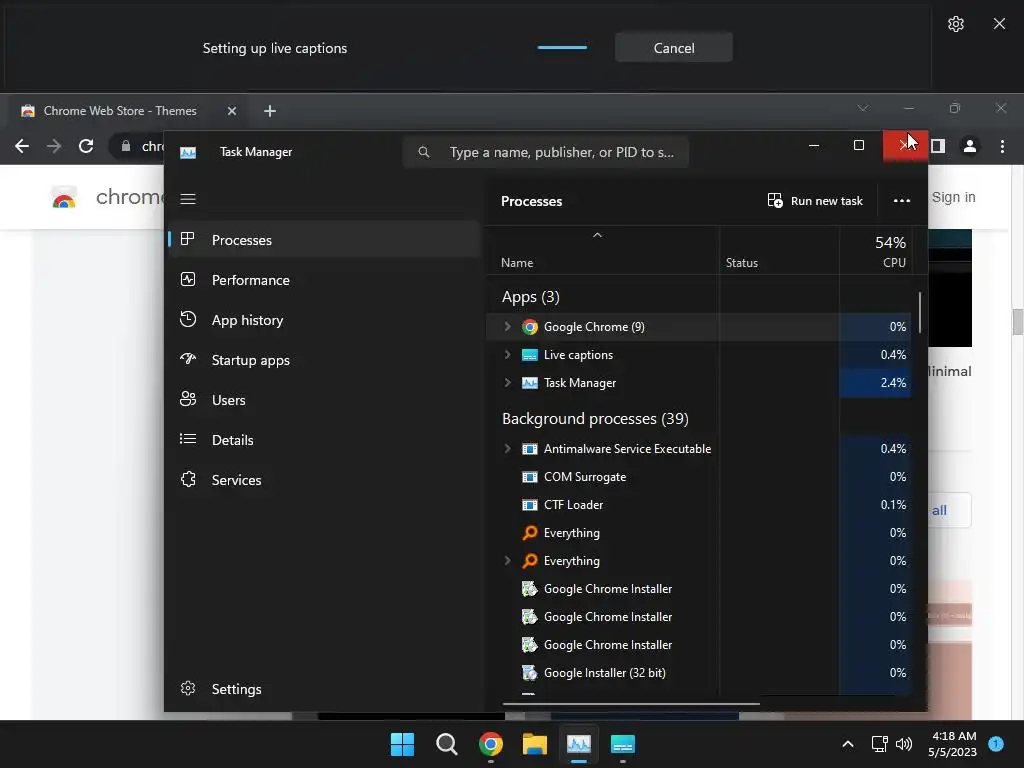
Task: Open Windows Start menu on taskbar
Action: coord(402,744)
